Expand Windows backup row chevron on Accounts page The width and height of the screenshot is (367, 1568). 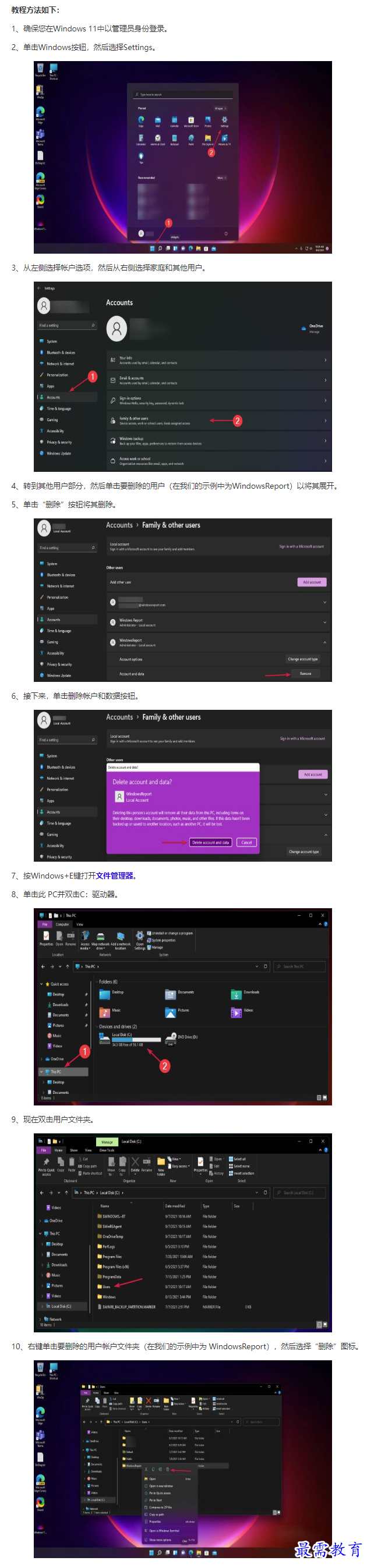pos(325,440)
